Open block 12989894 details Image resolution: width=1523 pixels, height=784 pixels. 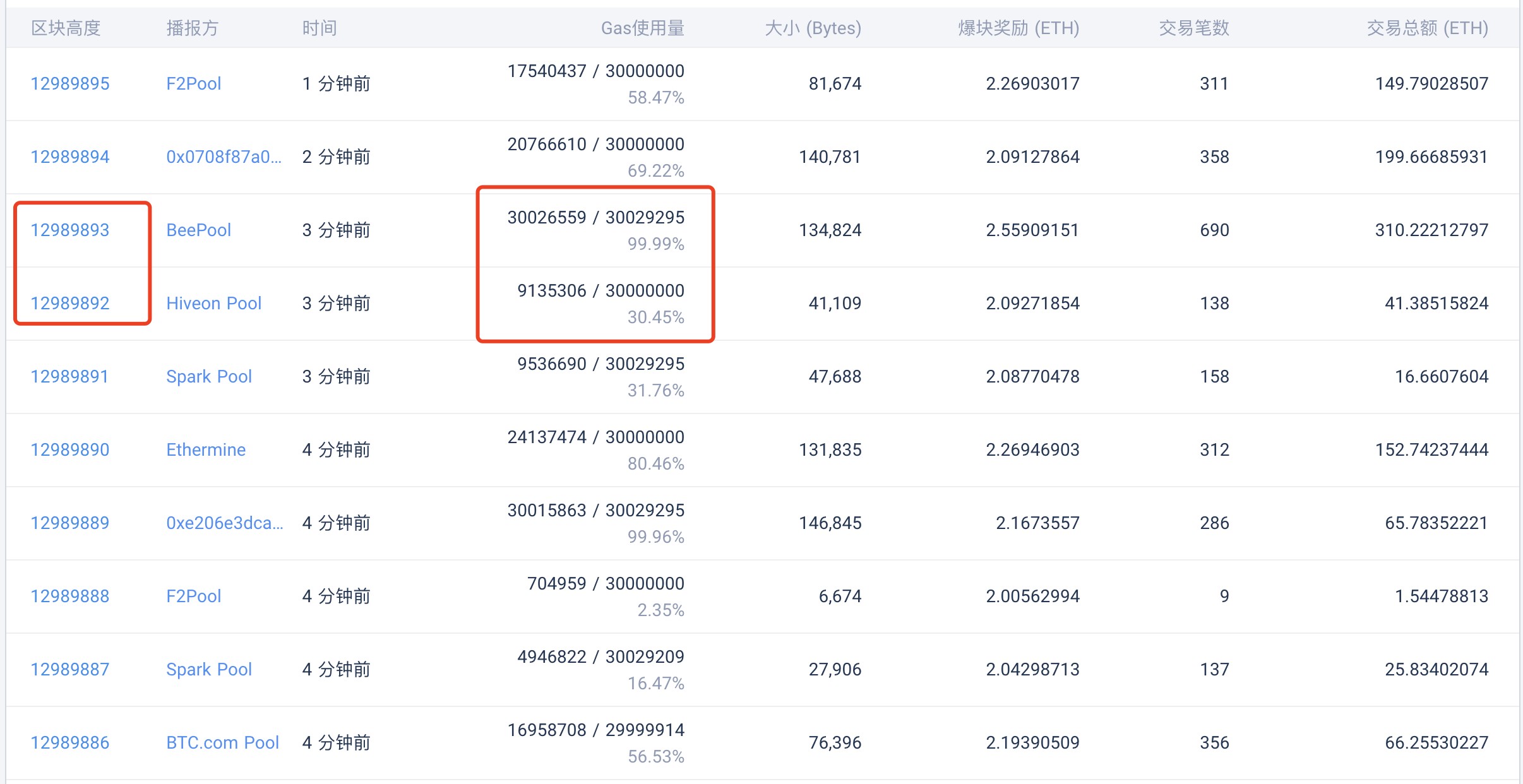click(70, 157)
